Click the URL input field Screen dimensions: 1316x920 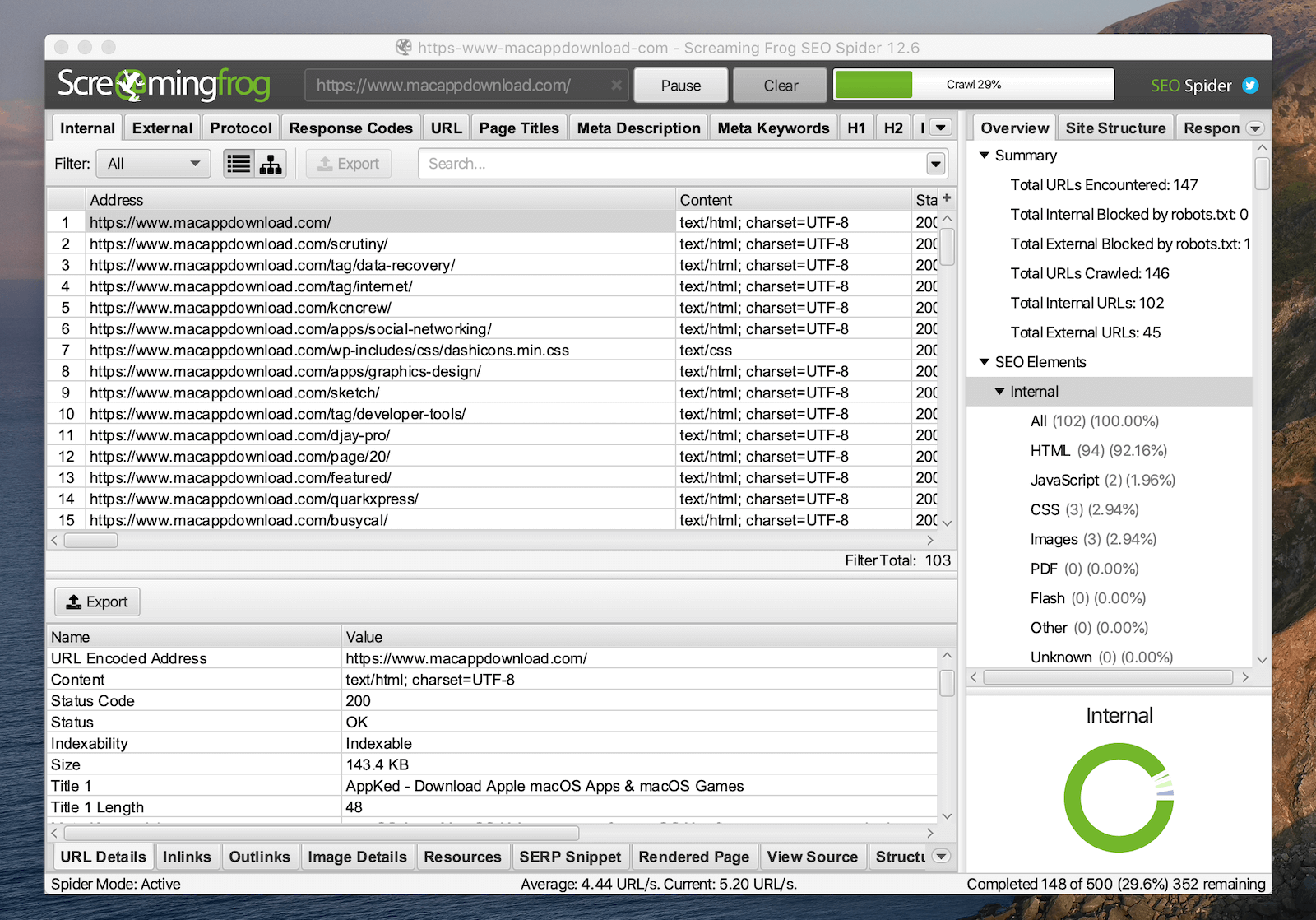pyautogui.click(x=466, y=85)
